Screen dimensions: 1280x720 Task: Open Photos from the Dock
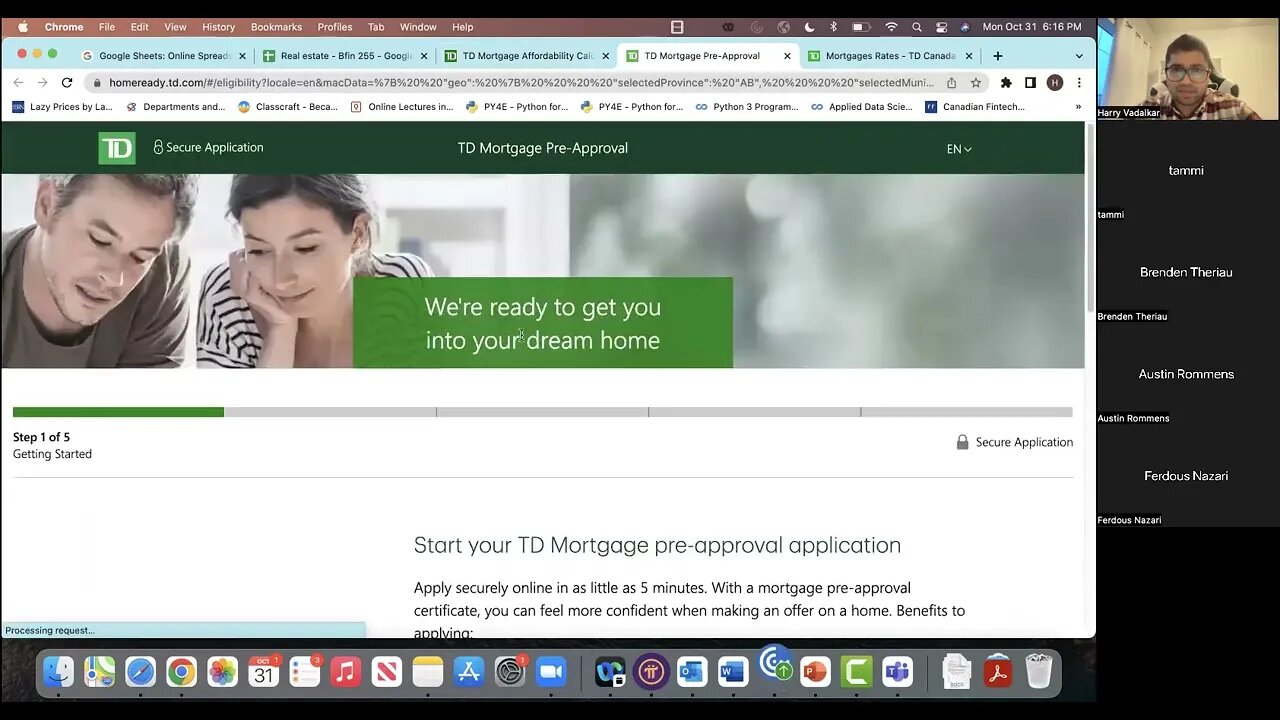(222, 672)
